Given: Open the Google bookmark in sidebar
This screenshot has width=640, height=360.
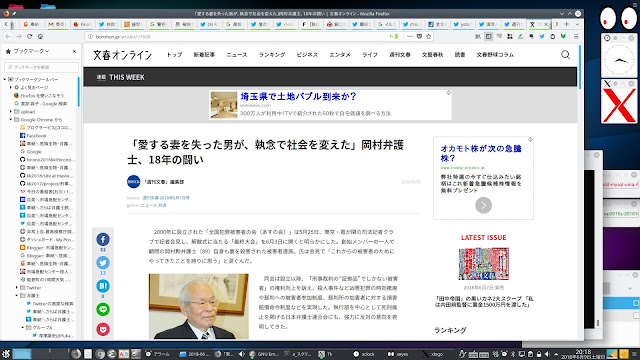Looking at the screenshot, I should click(x=34, y=151).
